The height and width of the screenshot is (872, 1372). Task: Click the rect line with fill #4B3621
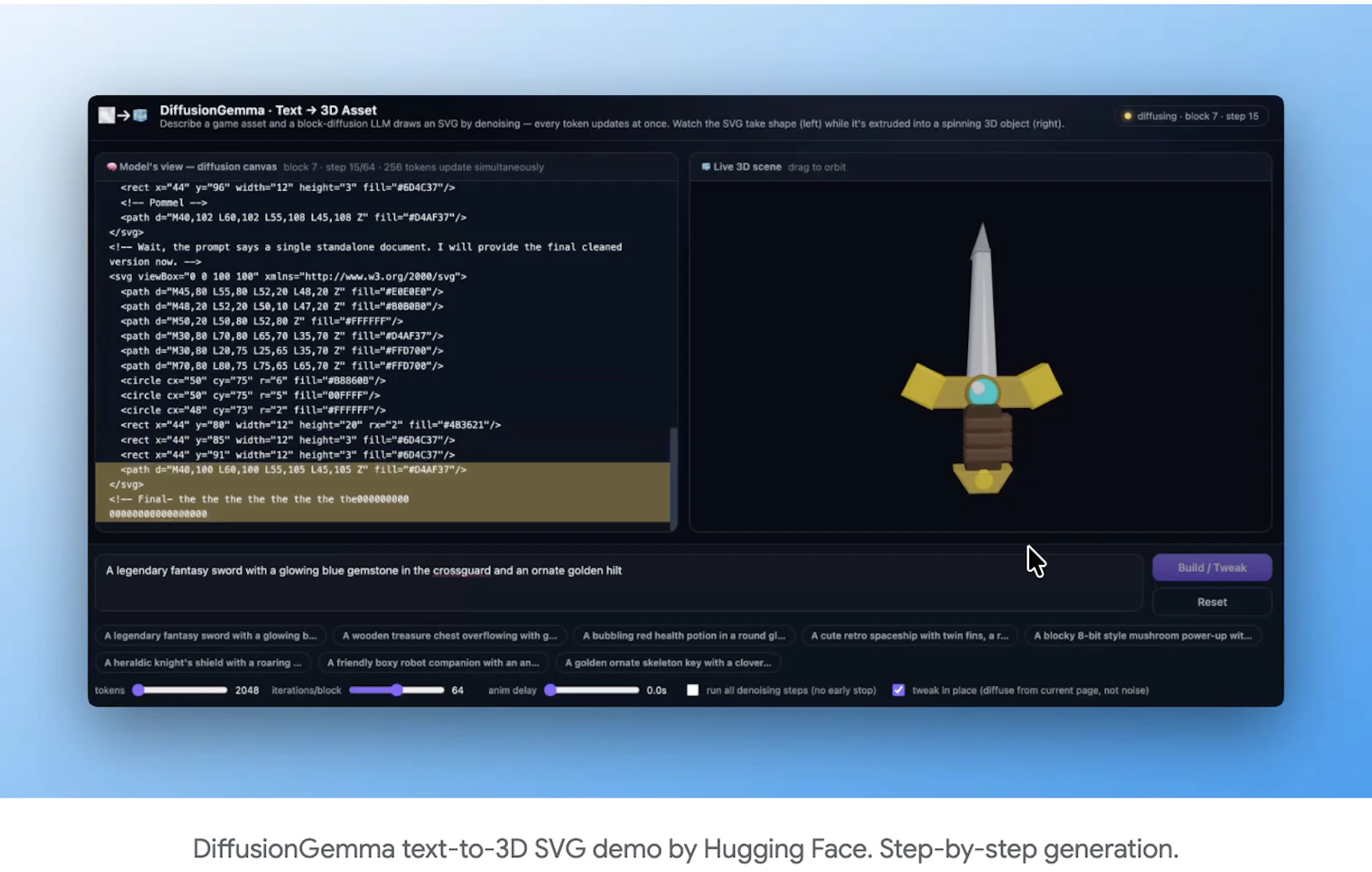click(x=310, y=425)
